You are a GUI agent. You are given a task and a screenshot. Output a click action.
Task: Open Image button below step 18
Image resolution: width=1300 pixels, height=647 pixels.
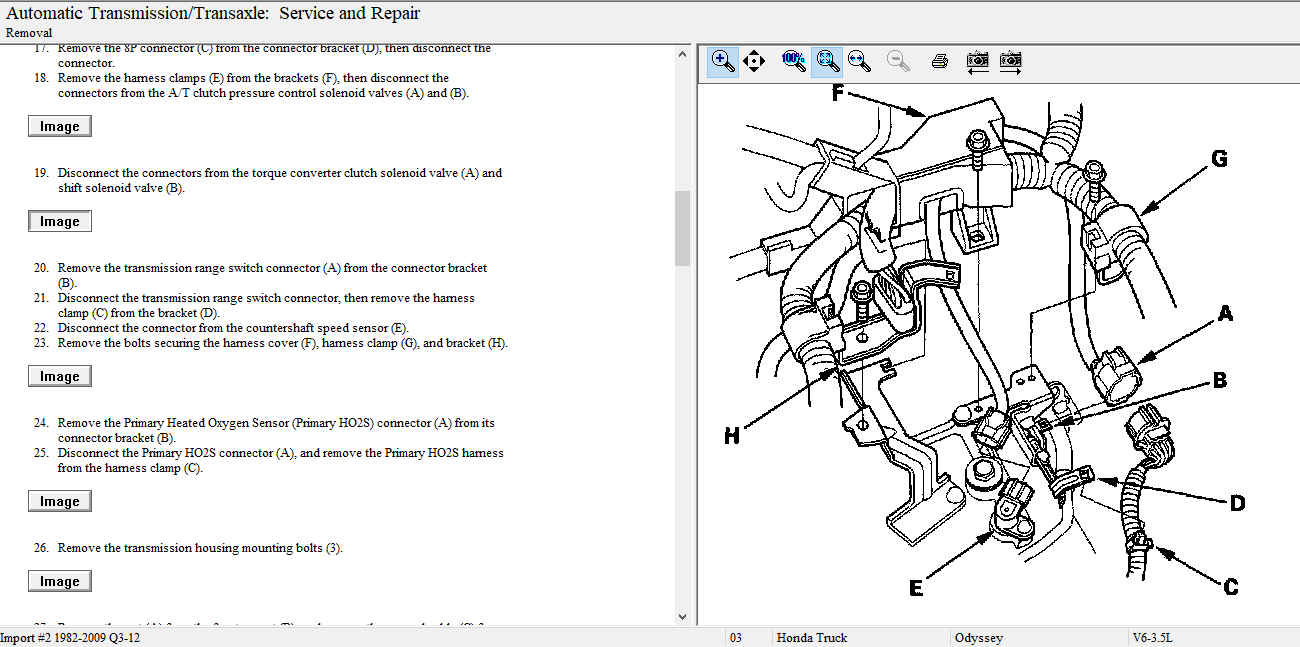pos(60,126)
